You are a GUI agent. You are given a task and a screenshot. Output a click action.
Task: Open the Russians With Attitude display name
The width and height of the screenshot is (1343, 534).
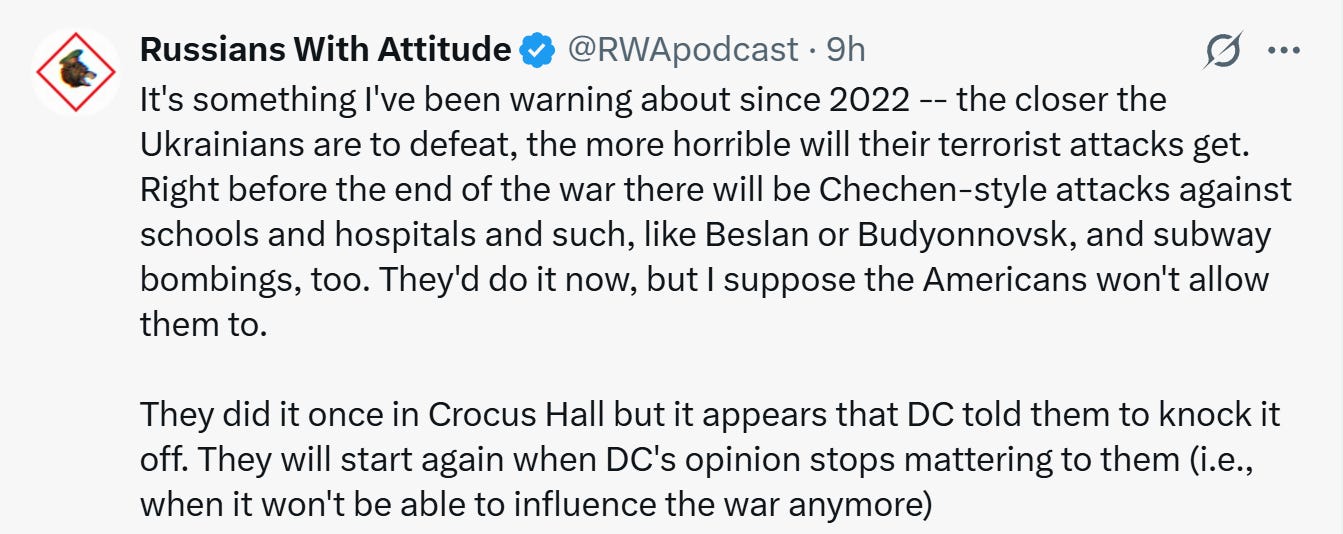tap(326, 48)
